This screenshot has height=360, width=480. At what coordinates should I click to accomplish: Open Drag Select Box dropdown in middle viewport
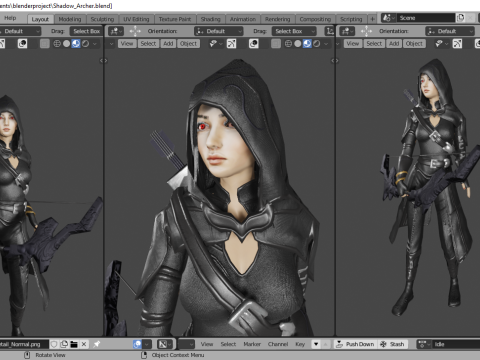(294, 31)
